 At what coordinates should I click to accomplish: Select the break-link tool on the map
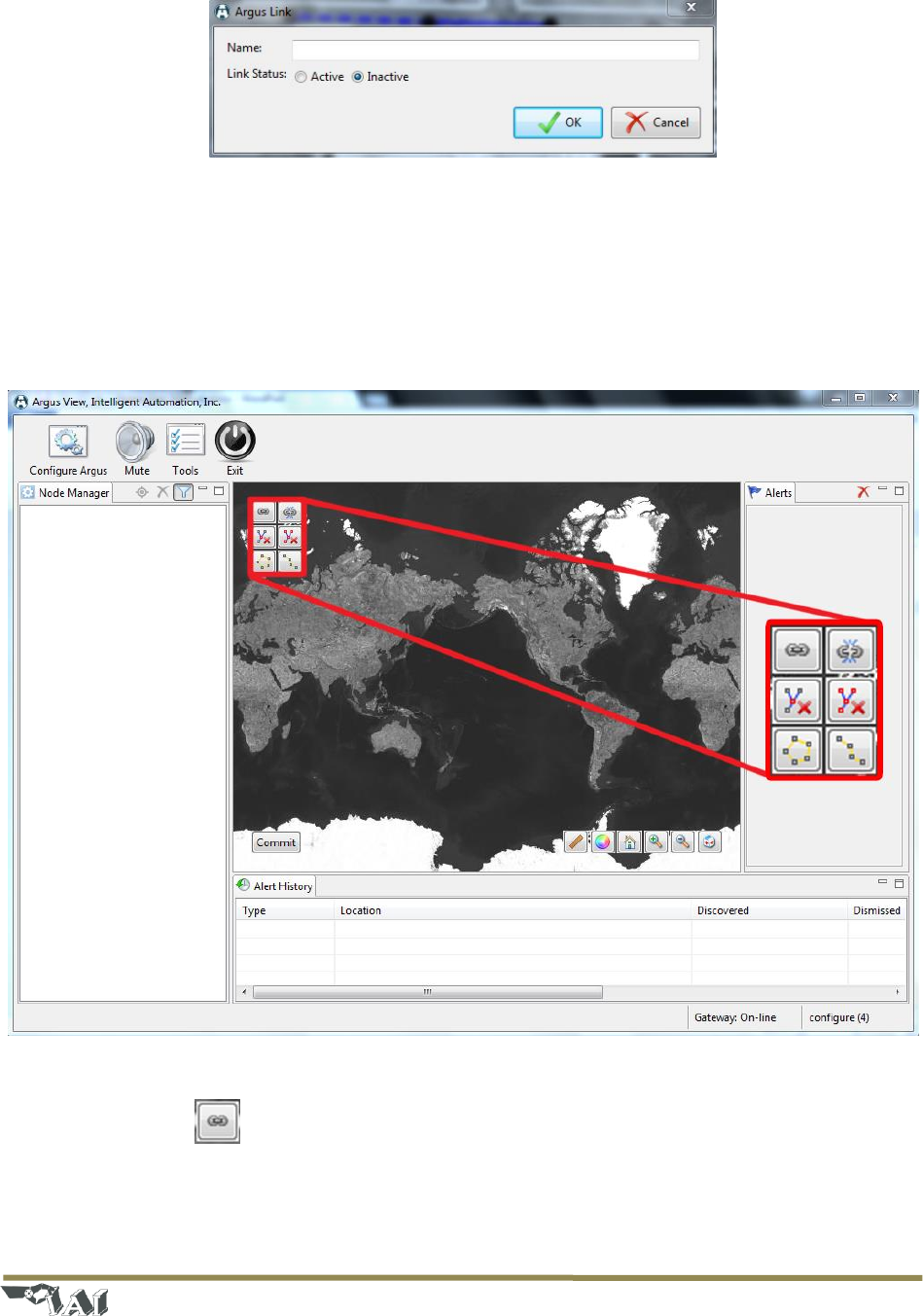290,512
